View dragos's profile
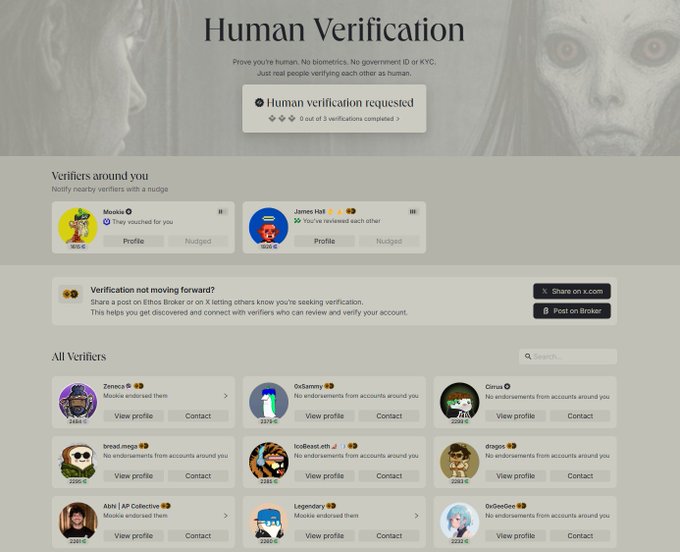 click(x=515, y=476)
